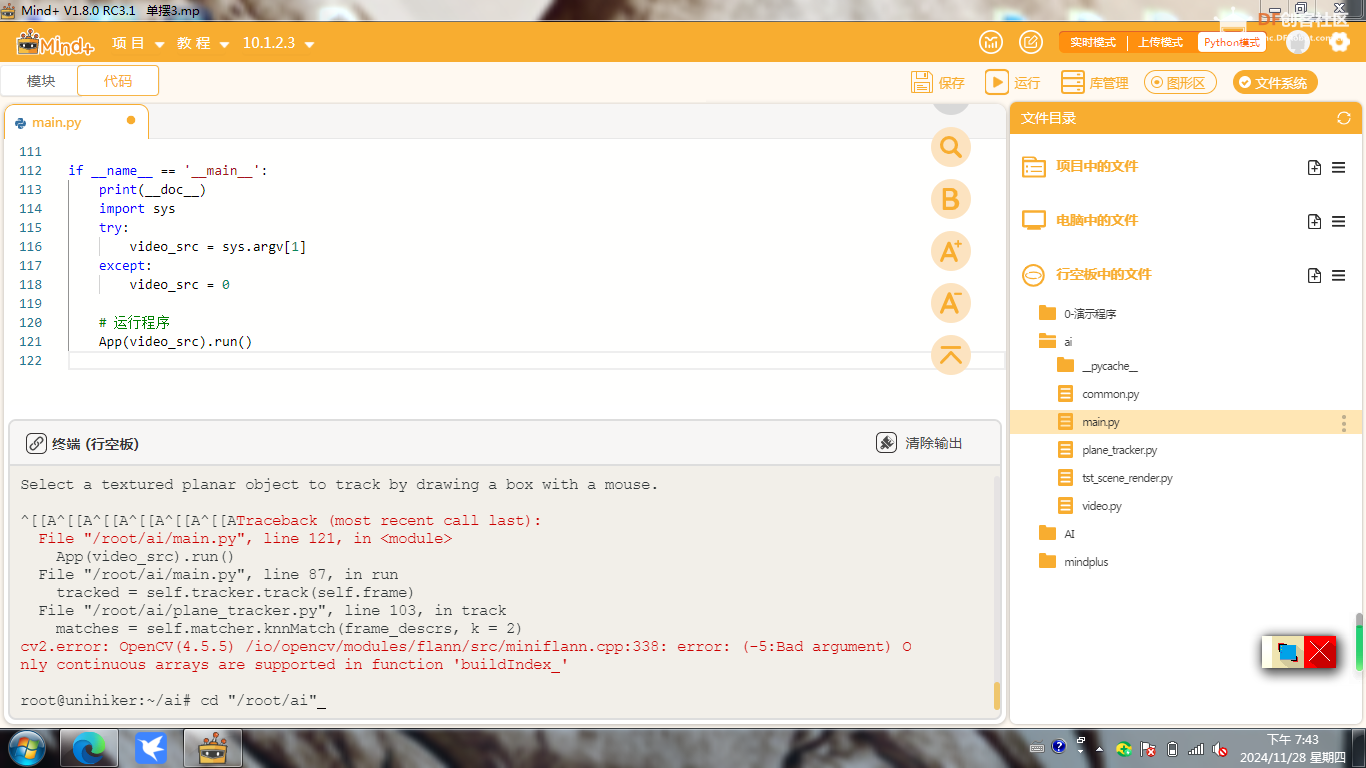Open more options for main.py file row
Viewport: 1366px width, 768px height.
coord(1344,423)
